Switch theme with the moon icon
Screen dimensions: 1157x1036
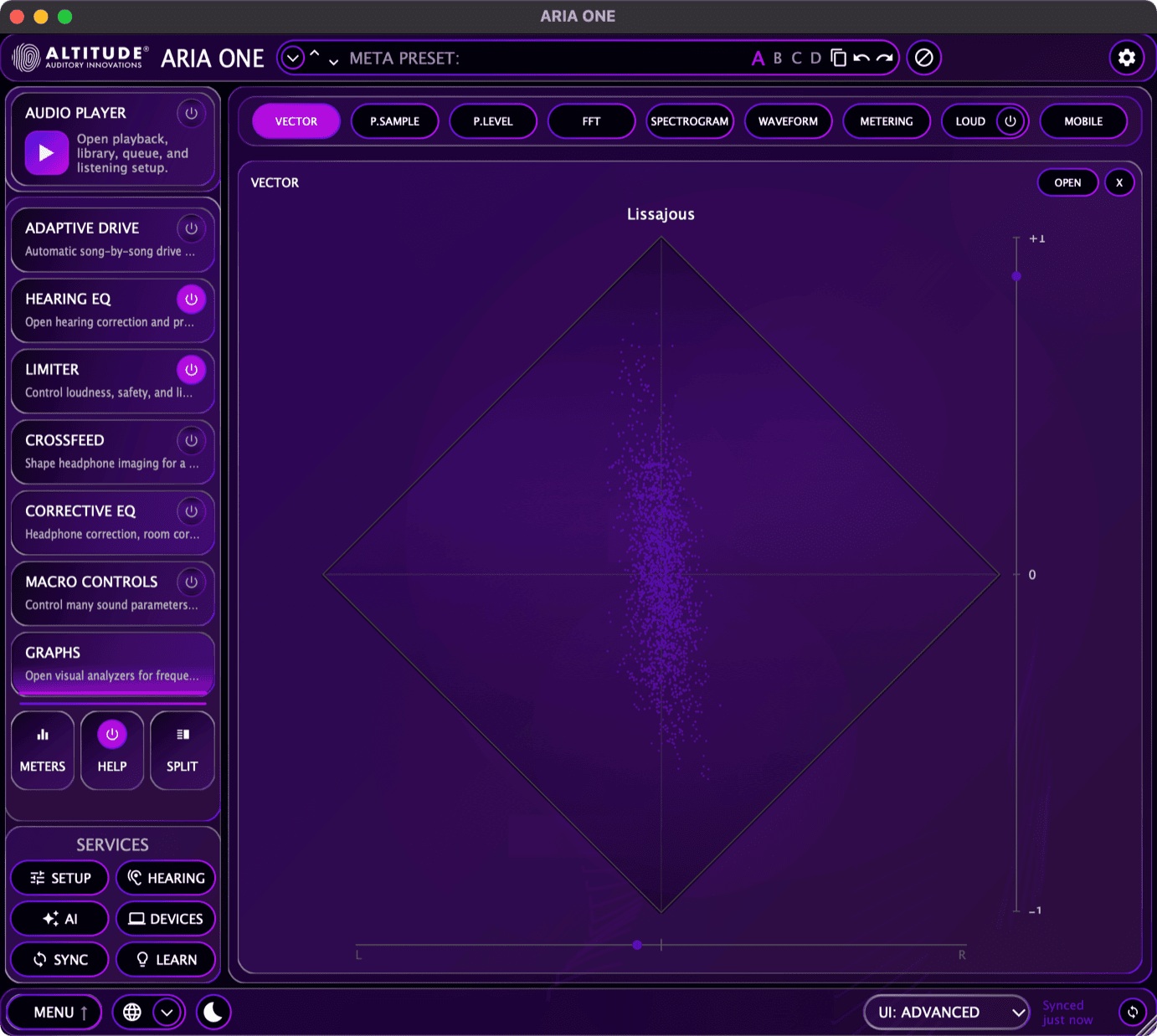pos(213,1012)
